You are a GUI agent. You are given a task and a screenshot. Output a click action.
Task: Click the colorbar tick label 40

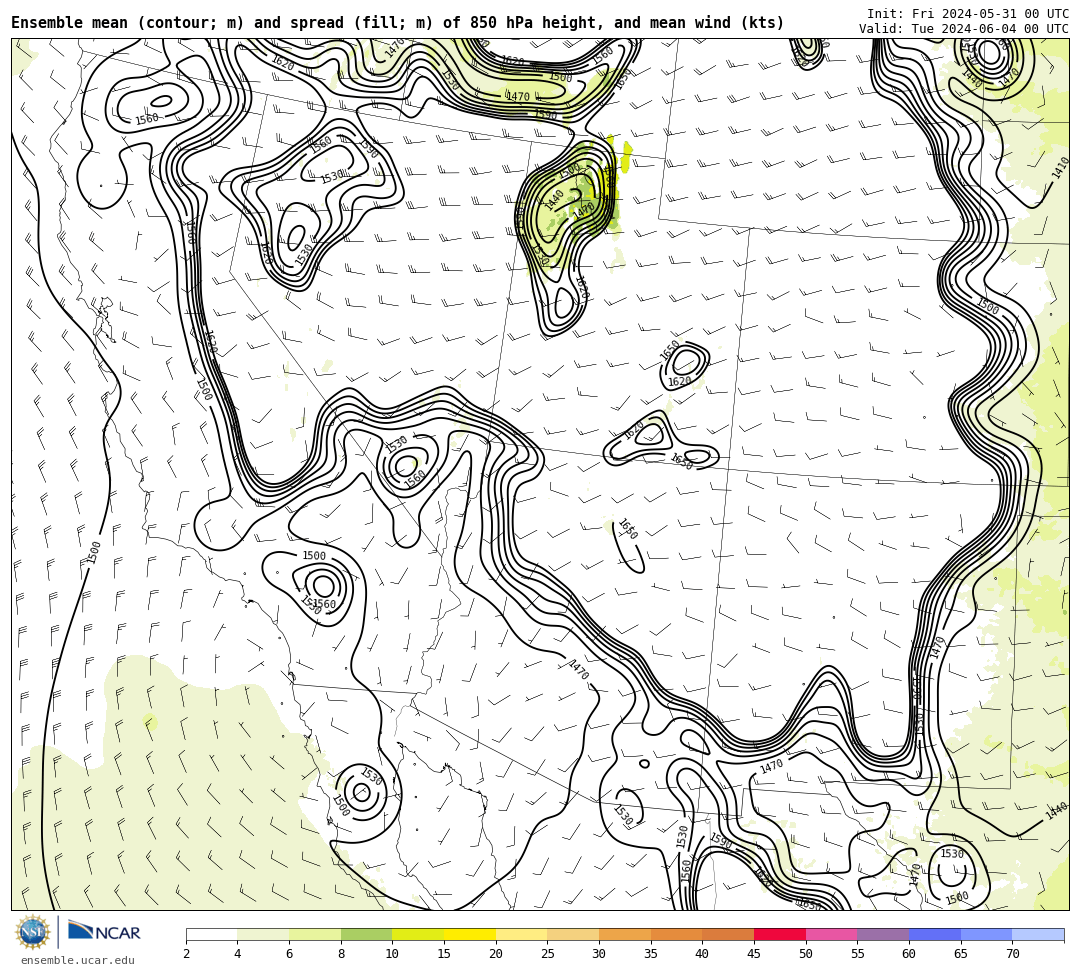pos(703,954)
